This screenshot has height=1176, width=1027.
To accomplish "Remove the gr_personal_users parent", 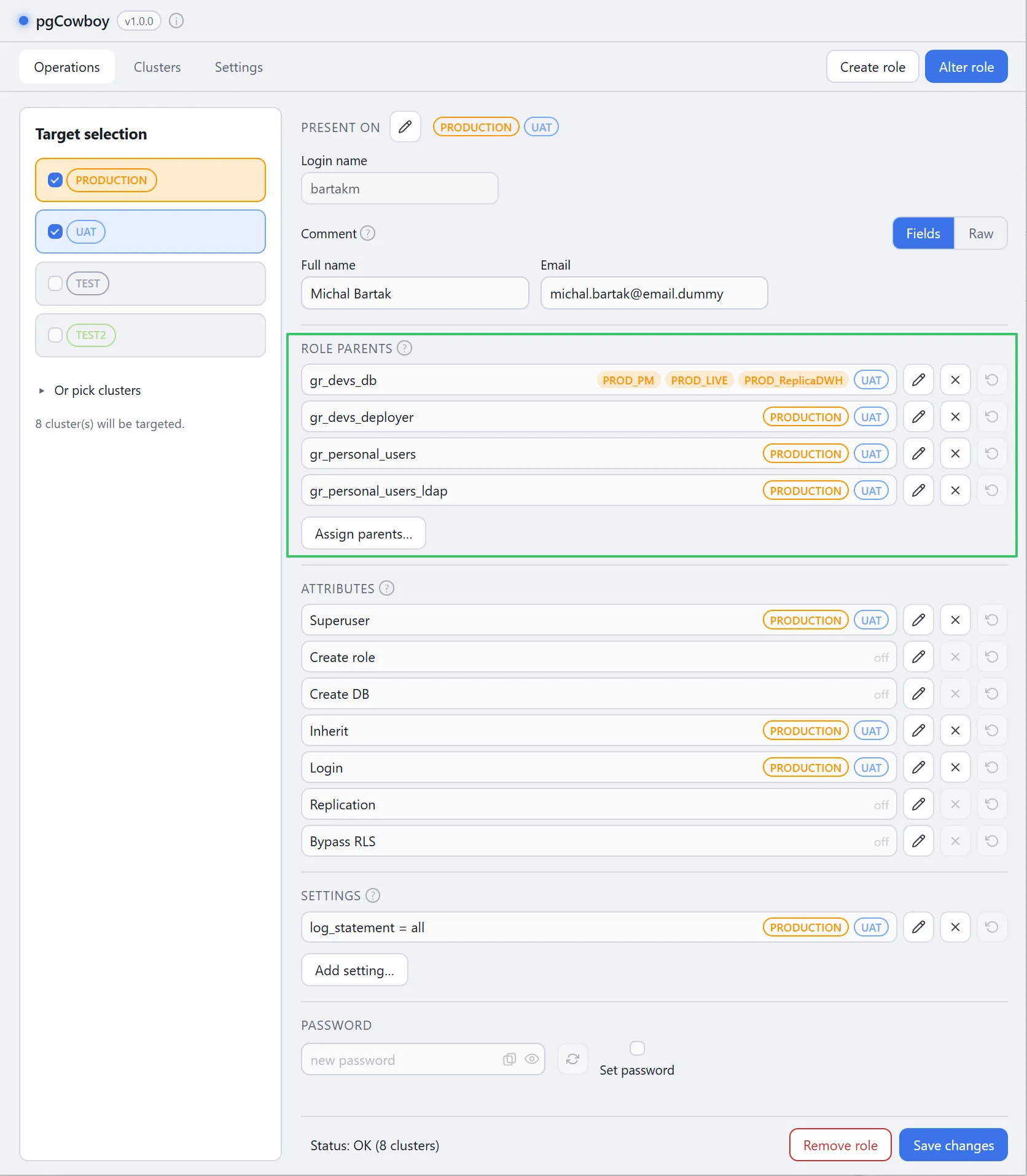I will (x=955, y=454).
